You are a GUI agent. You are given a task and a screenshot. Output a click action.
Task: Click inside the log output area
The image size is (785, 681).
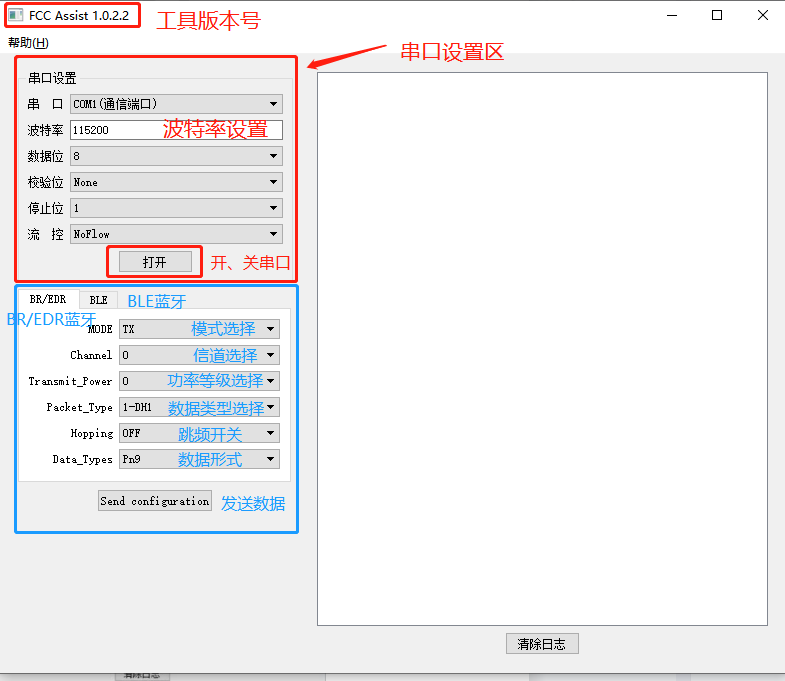pos(542,349)
